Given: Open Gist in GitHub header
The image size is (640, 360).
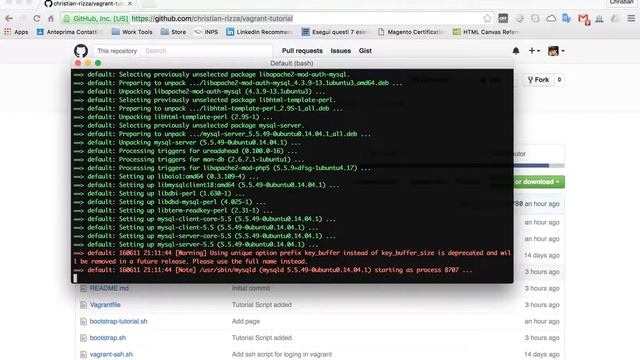Looking at the screenshot, I should [x=365, y=51].
